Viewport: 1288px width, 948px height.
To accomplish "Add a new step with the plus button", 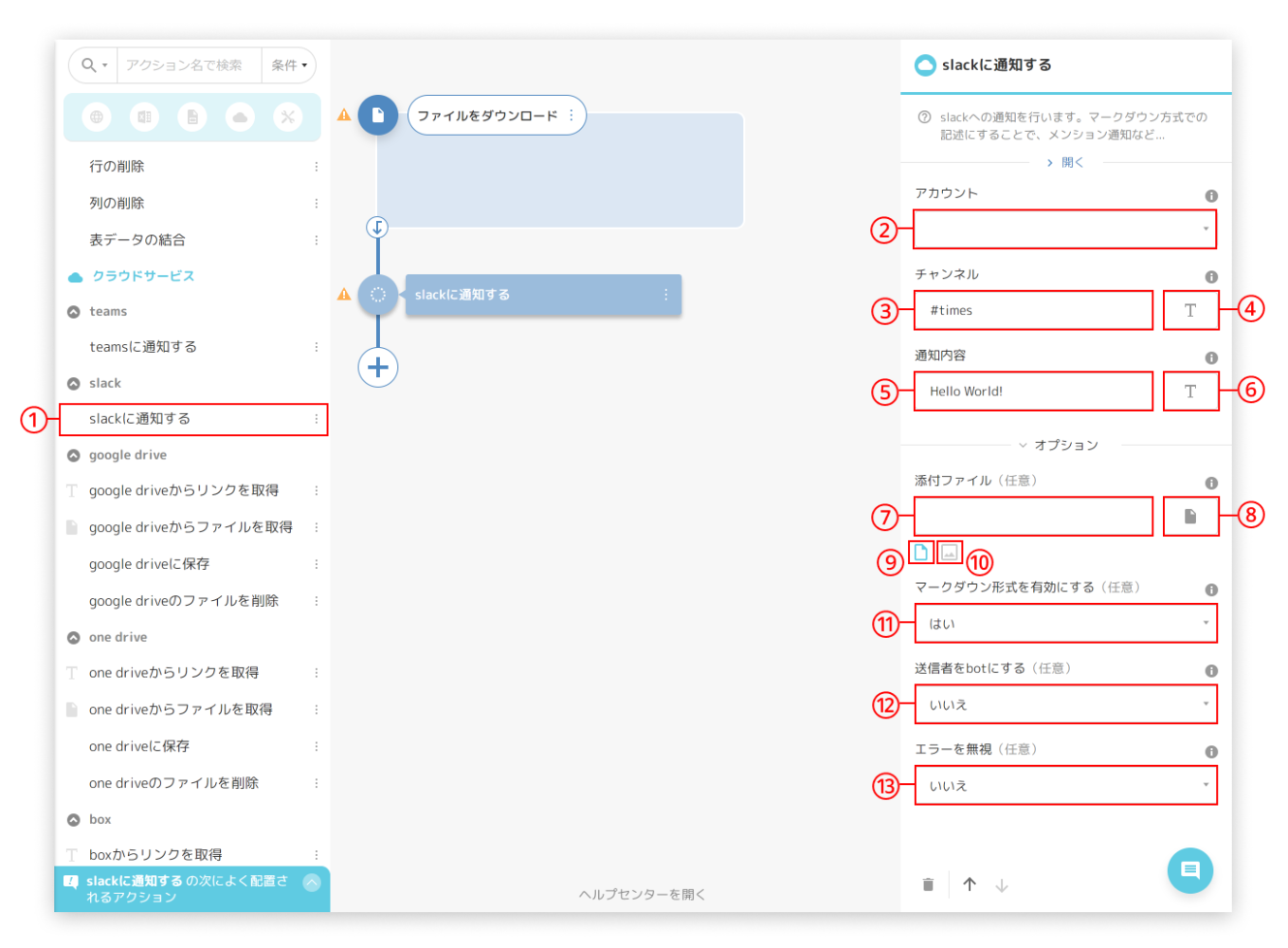I will [x=378, y=367].
